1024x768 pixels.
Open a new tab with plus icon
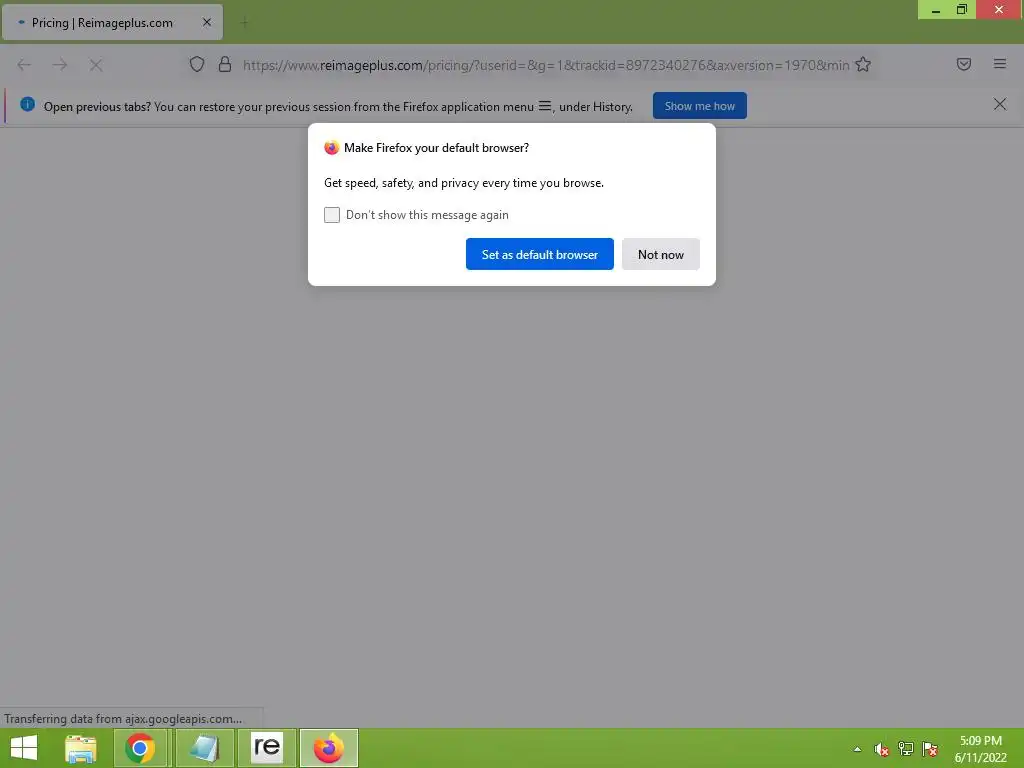coord(244,23)
